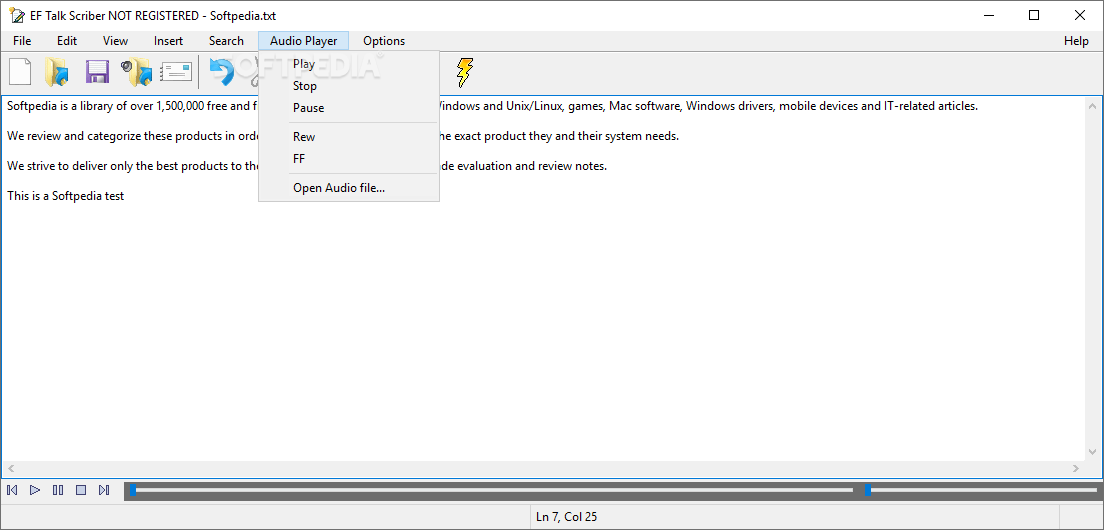The image size is (1104, 530).
Task: Open the Help menu
Action: pos(1076,41)
